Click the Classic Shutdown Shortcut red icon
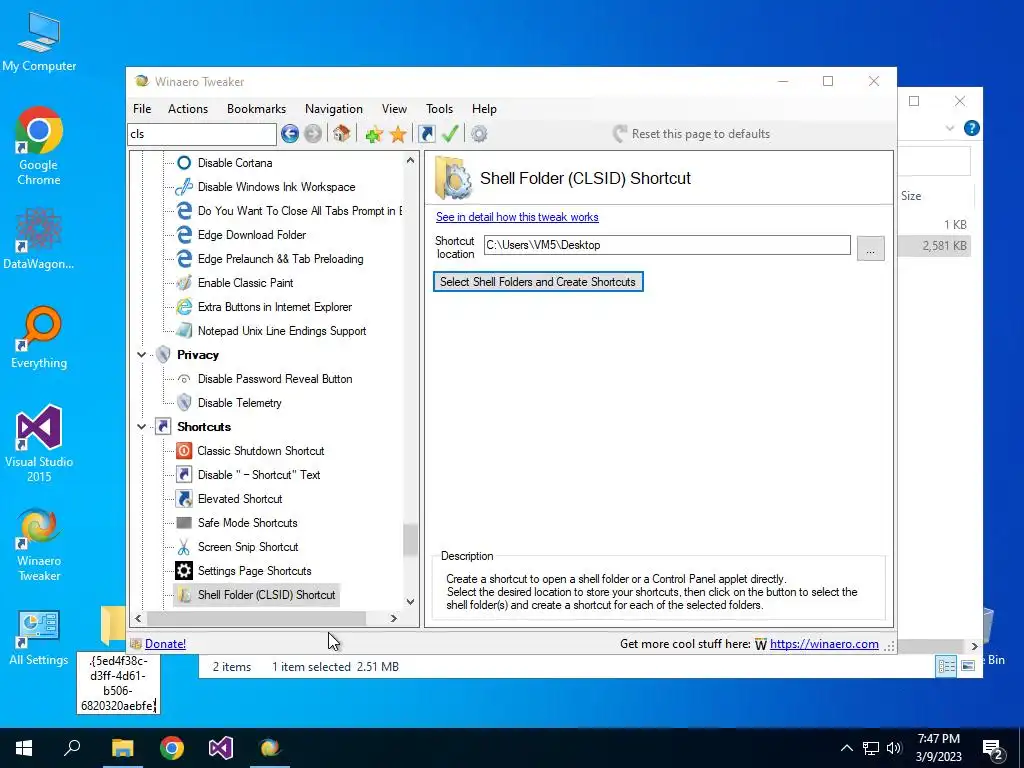The image size is (1024, 768). coord(184,451)
